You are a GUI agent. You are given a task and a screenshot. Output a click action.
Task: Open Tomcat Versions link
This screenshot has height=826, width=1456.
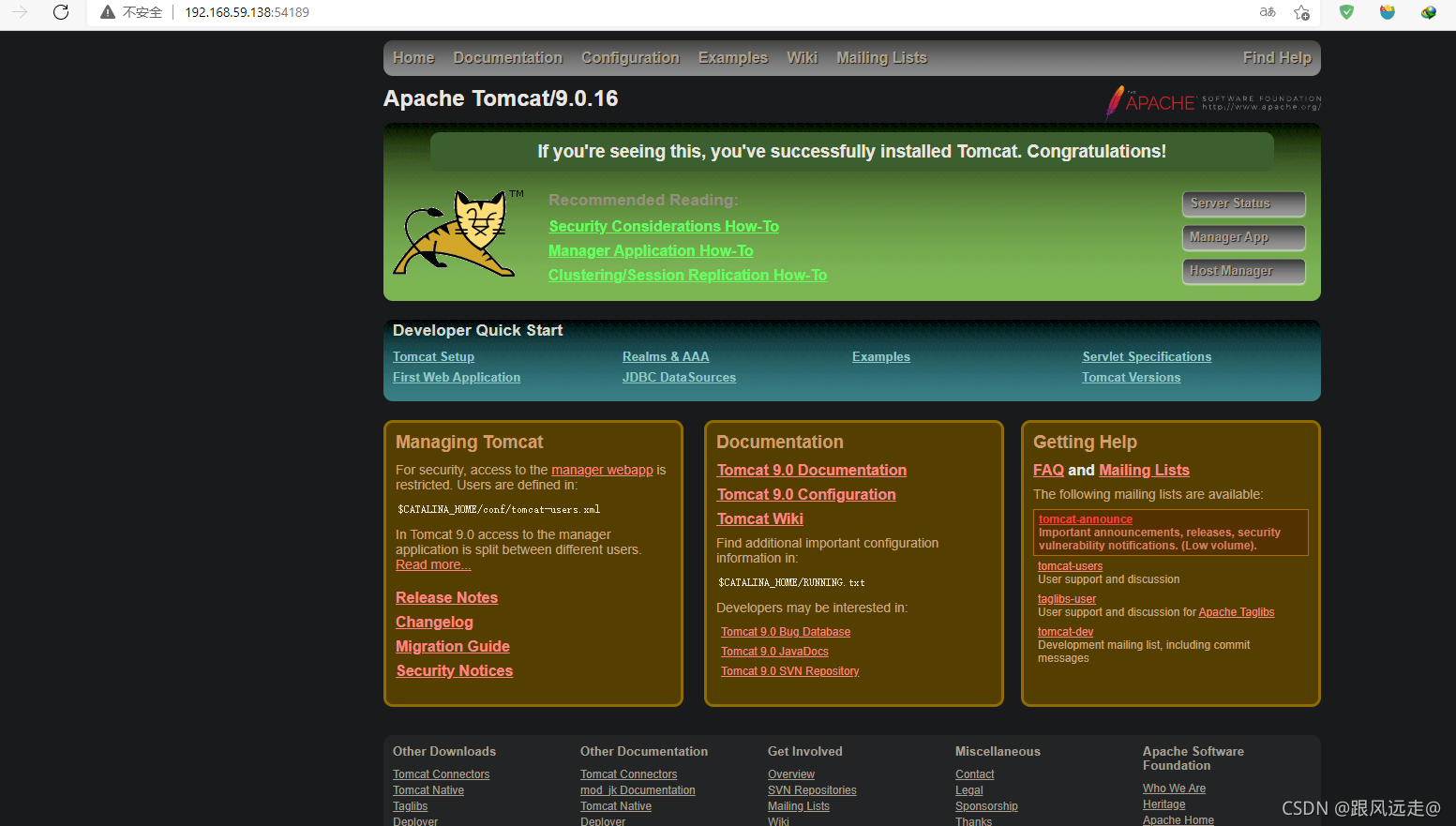pyautogui.click(x=1132, y=377)
